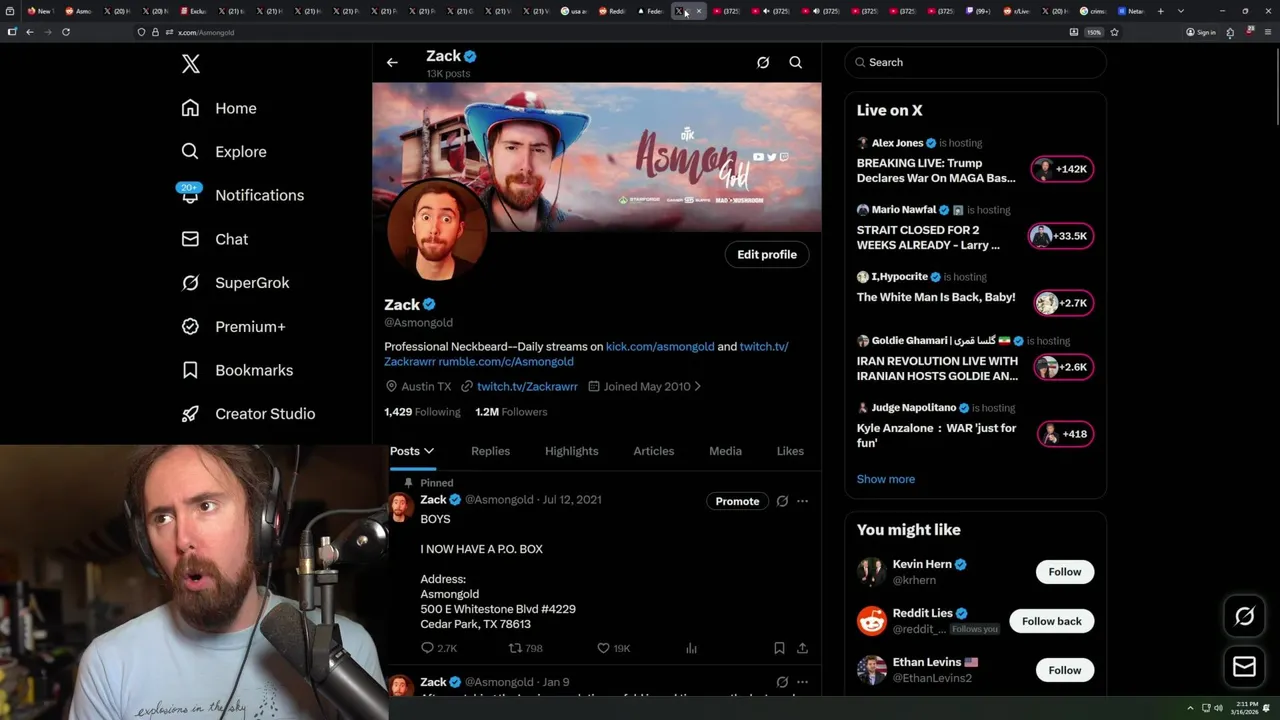Screen dimensions: 1280x720
Task: Follow Ethan Levins
Action: (1065, 670)
